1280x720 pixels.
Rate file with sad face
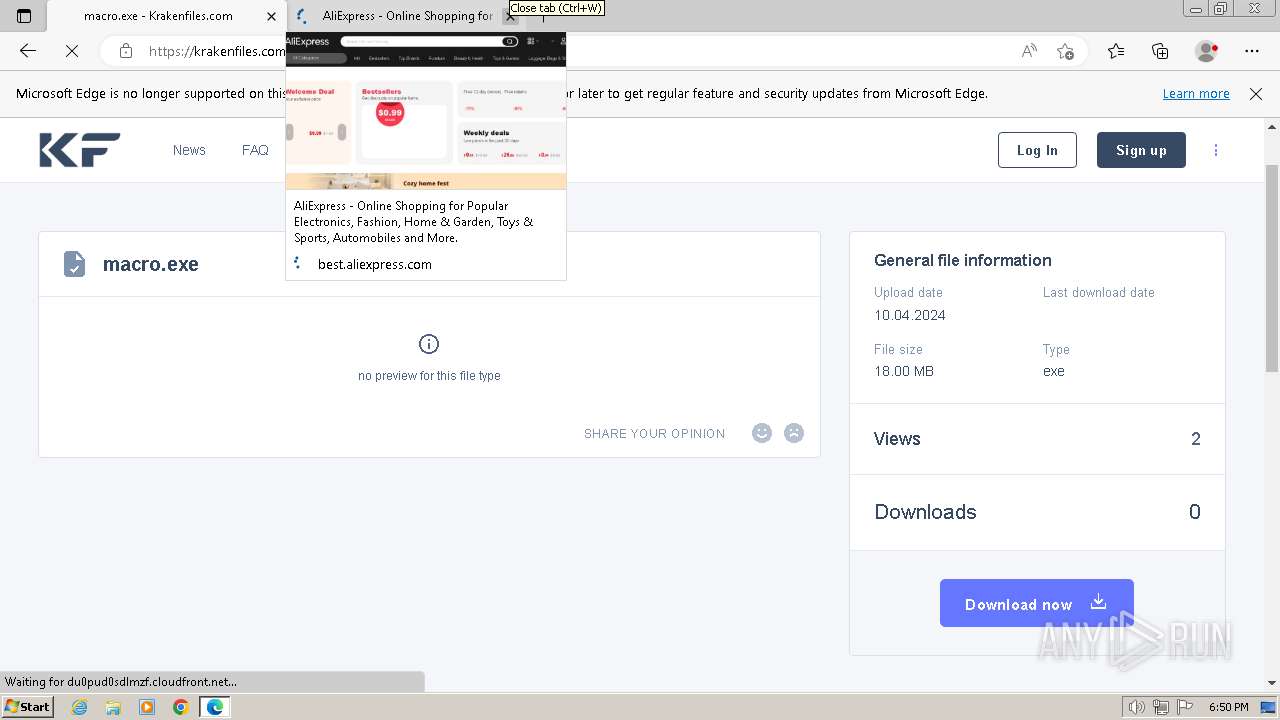[x=794, y=433]
